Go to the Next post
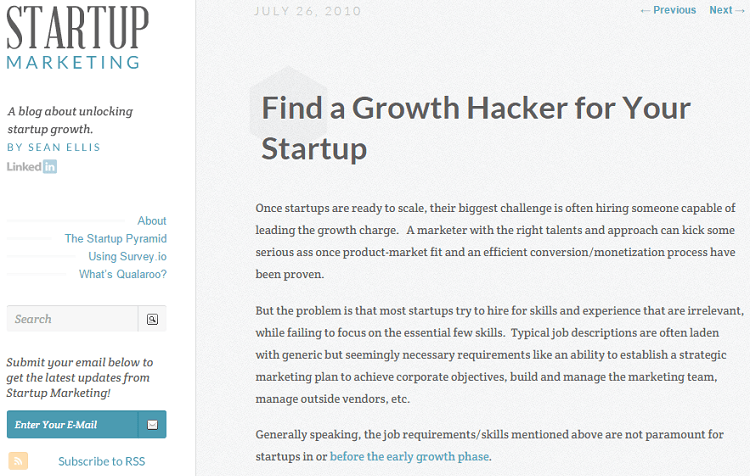 click(x=727, y=10)
